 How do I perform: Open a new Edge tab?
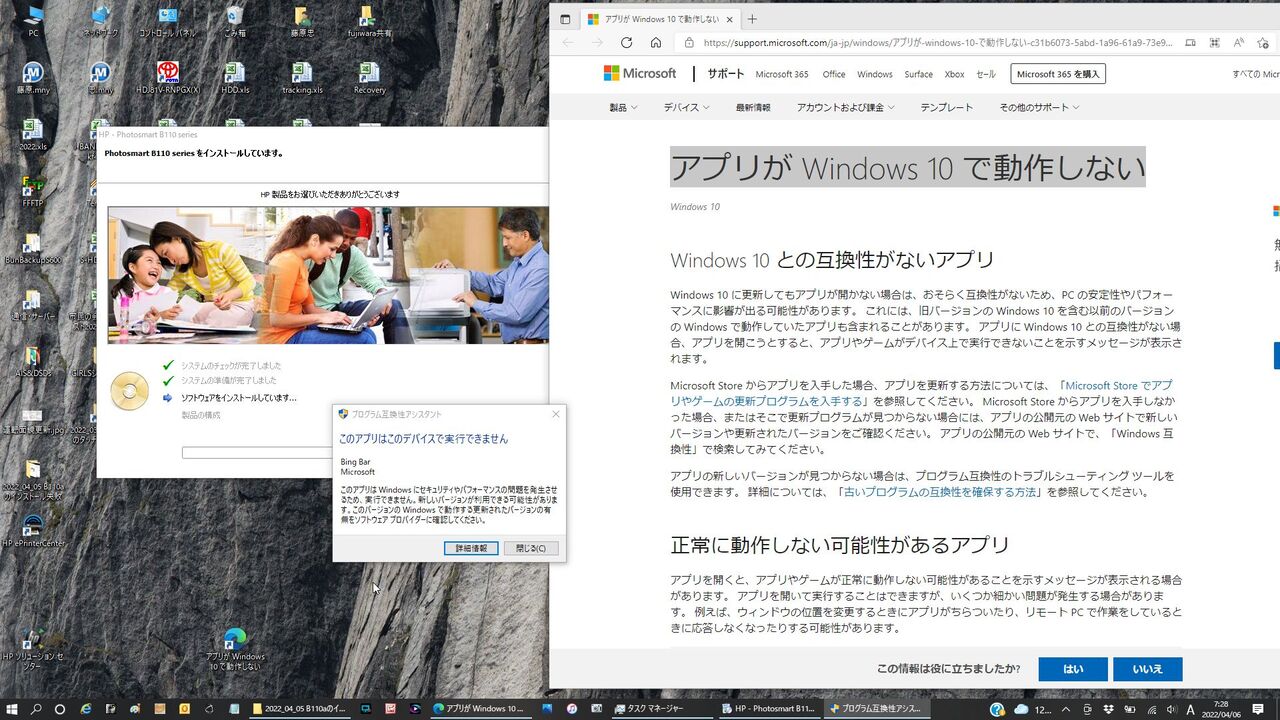752,19
